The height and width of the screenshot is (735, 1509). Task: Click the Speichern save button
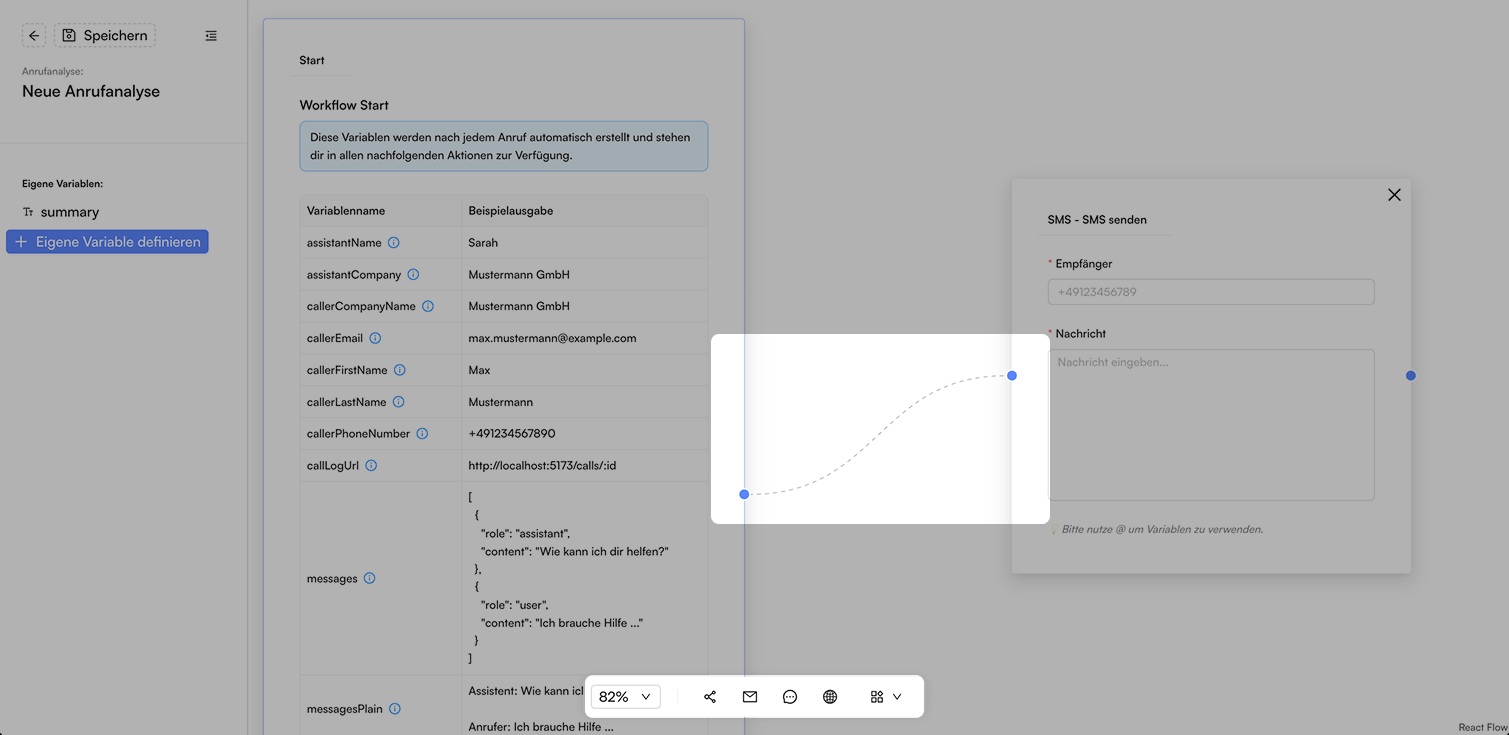[105, 36]
